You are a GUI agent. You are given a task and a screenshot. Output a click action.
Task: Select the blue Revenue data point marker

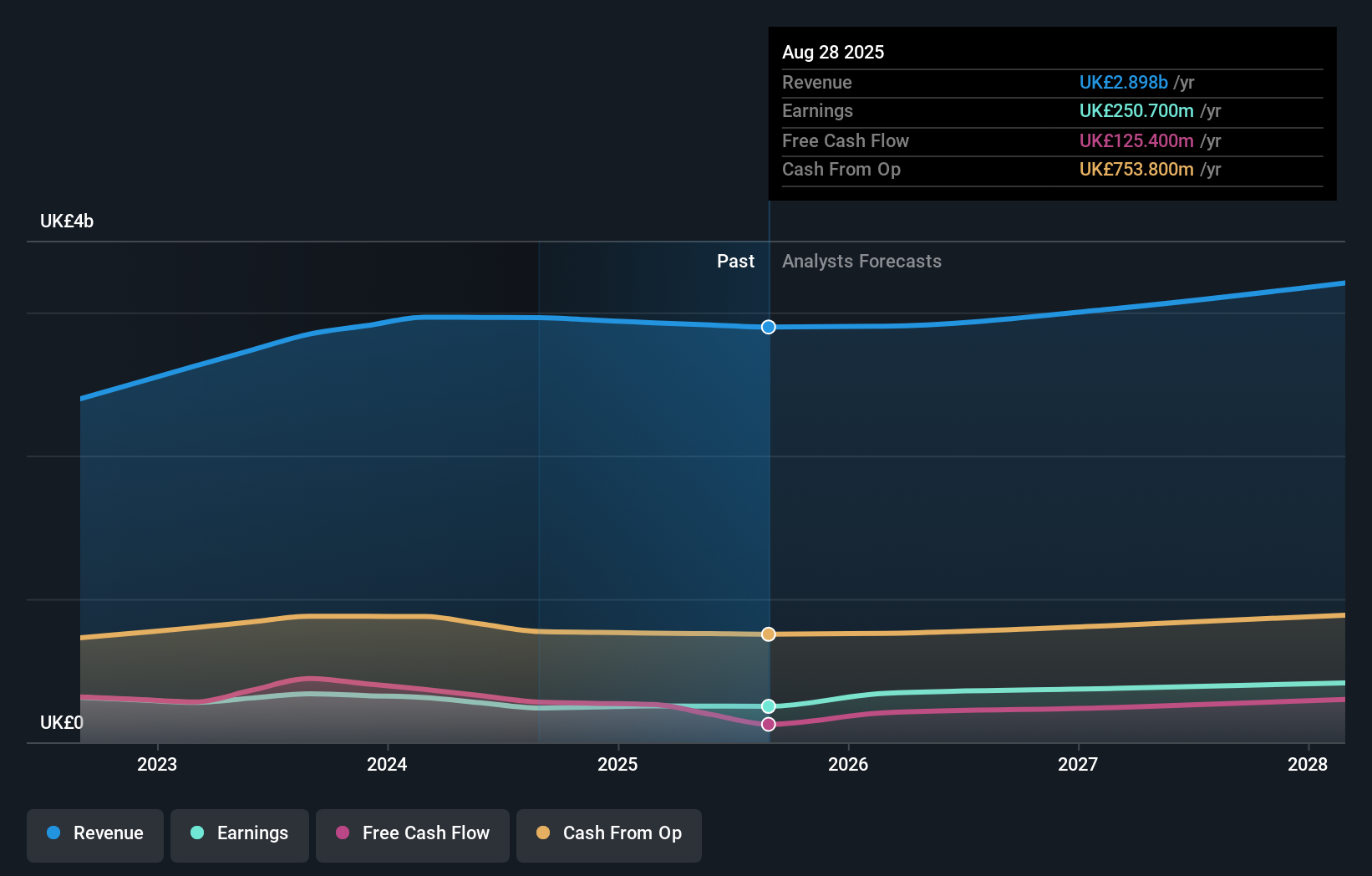(x=767, y=327)
